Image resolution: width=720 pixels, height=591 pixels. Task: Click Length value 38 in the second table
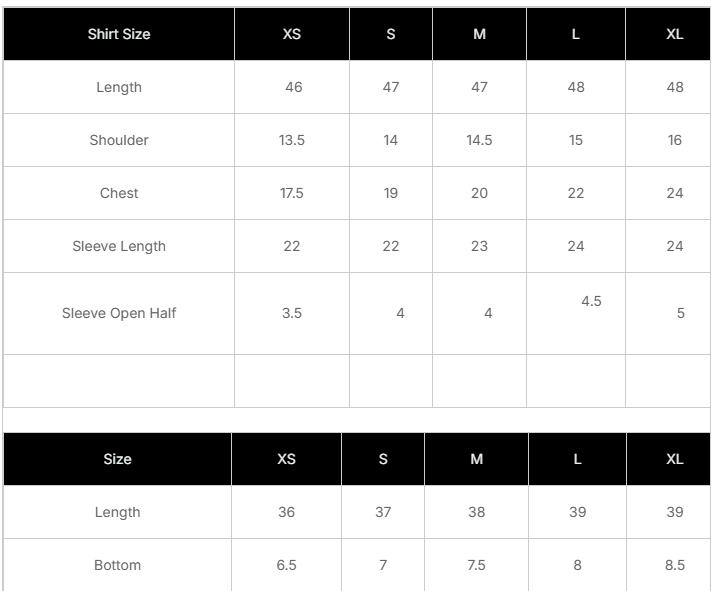point(476,512)
